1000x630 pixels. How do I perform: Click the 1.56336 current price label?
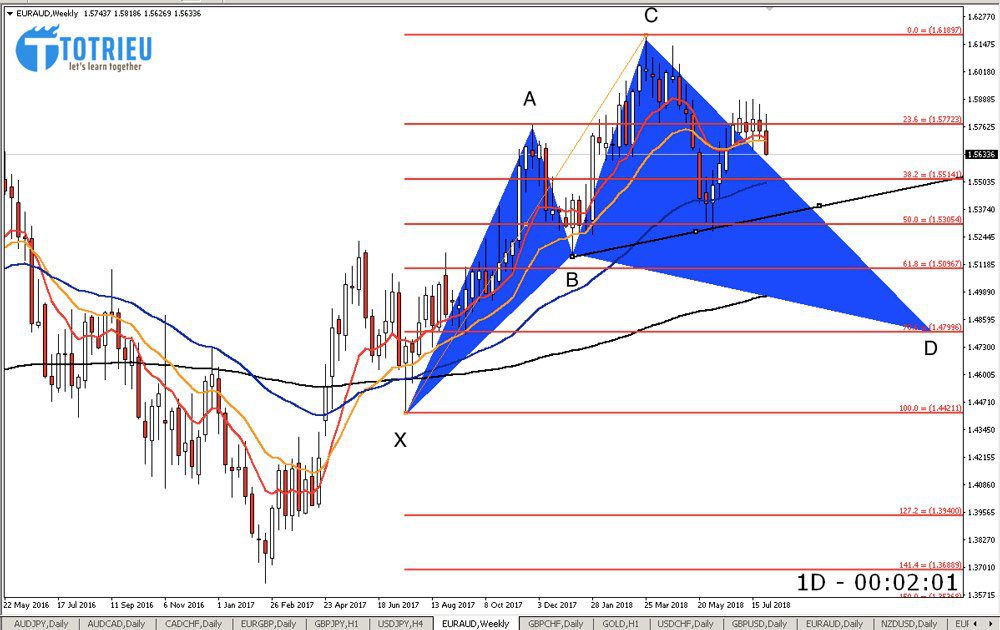tap(979, 155)
